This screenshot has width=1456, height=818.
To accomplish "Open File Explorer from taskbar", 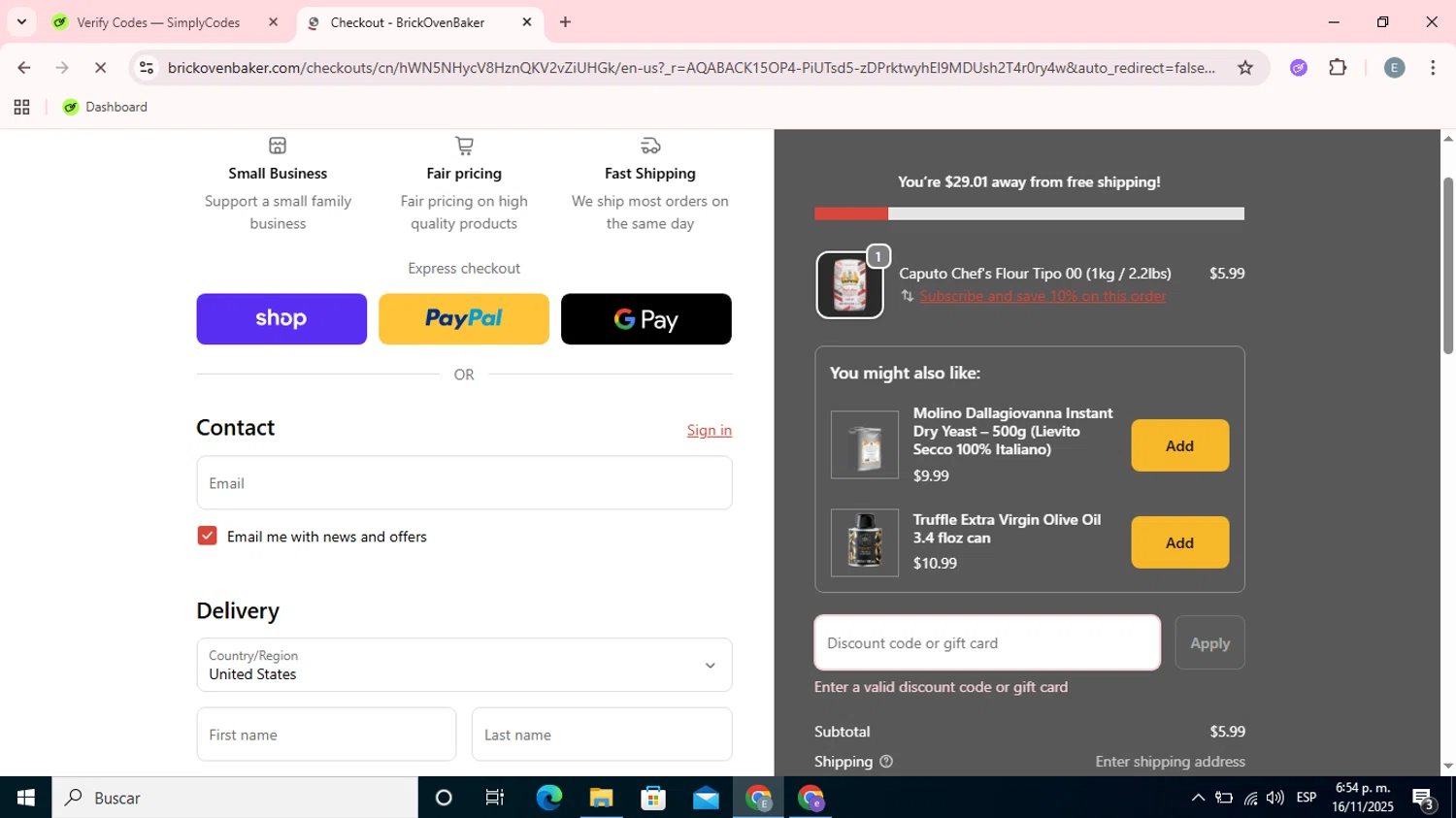I will (601, 798).
